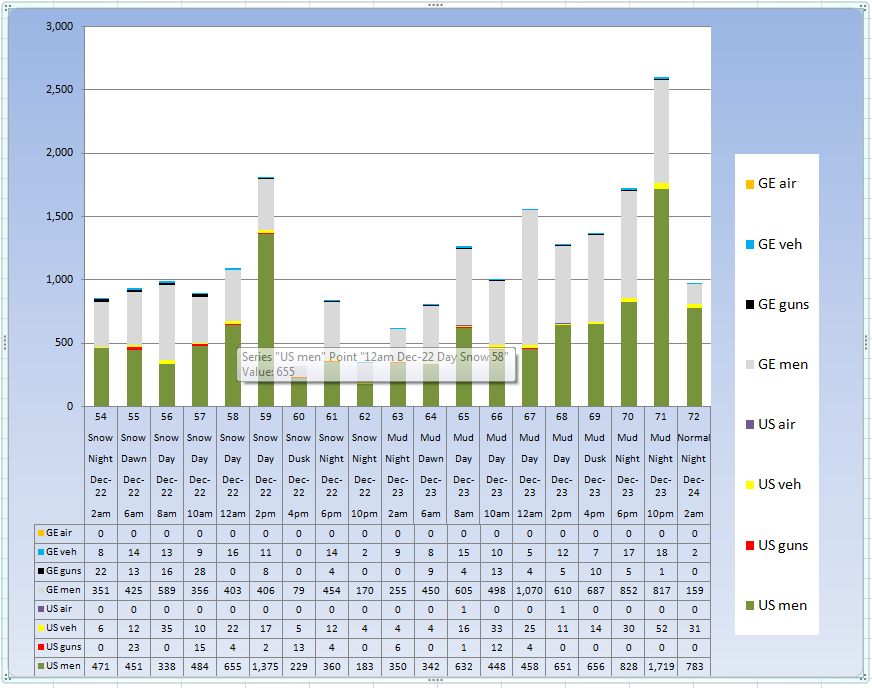The width and height of the screenshot is (872, 688).
Task: Click the 10pm time label under turn 71
Action: 661,514
